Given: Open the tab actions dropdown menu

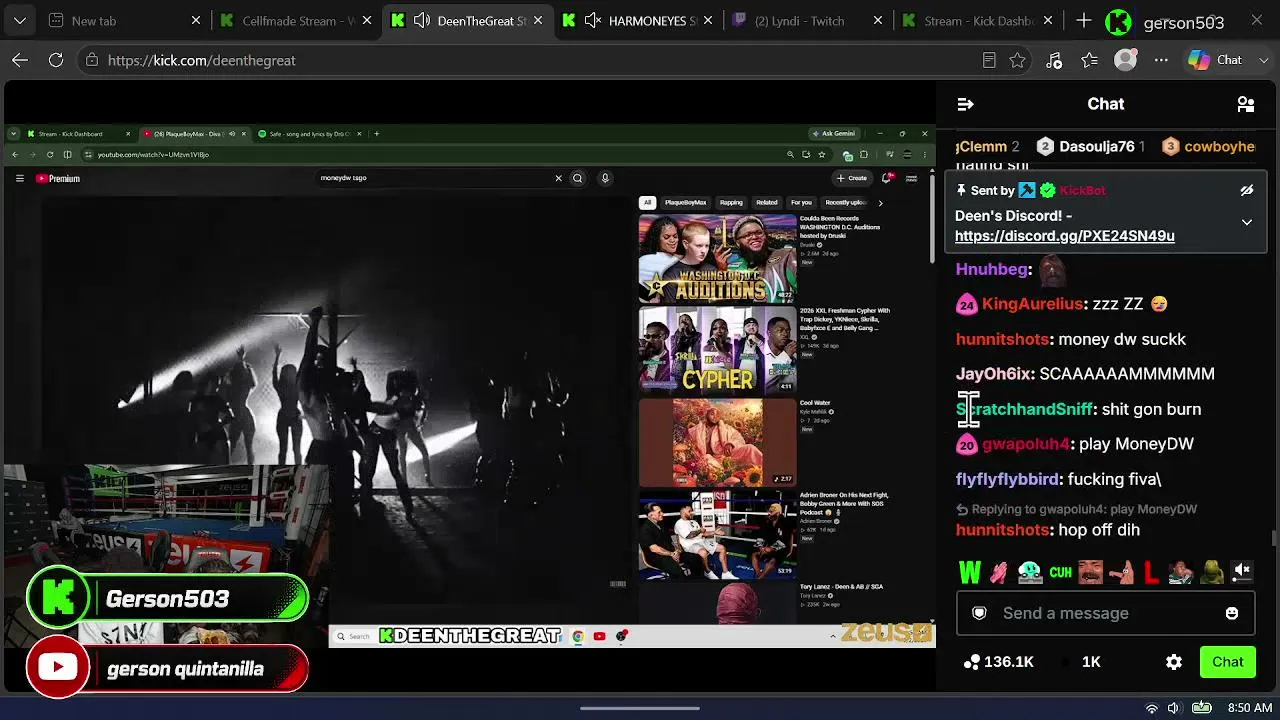Looking at the screenshot, I should click(20, 21).
